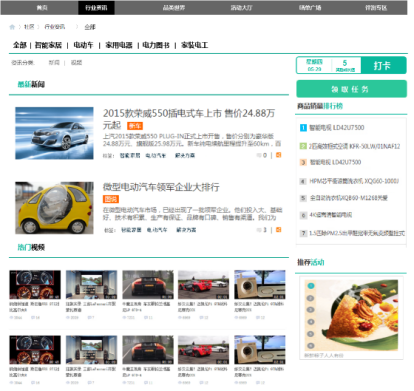Play the second-row washing machine video thumbnail

(260, 350)
